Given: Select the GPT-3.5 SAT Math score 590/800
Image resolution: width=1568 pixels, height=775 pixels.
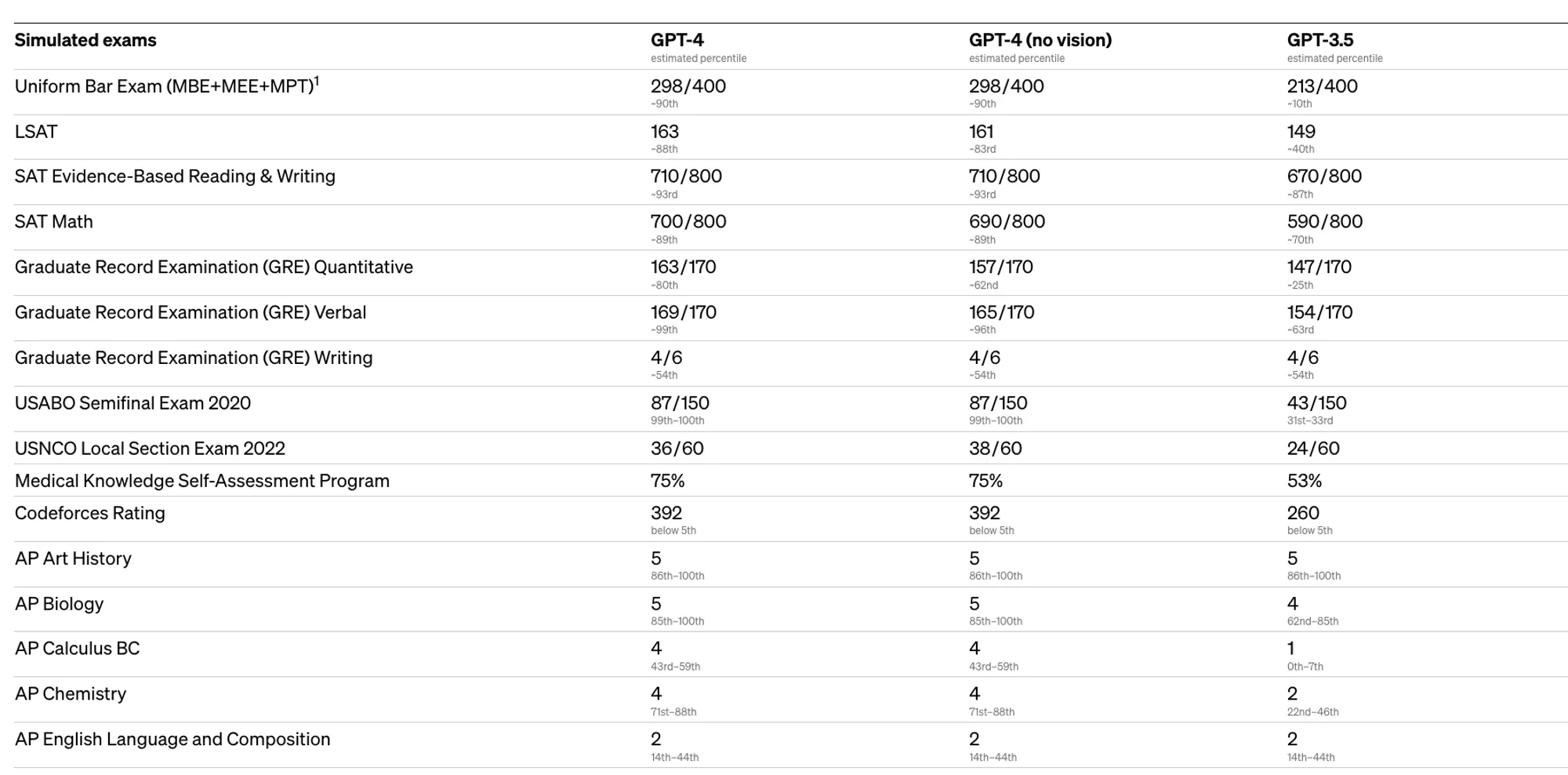Looking at the screenshot, I should 1324,222.
